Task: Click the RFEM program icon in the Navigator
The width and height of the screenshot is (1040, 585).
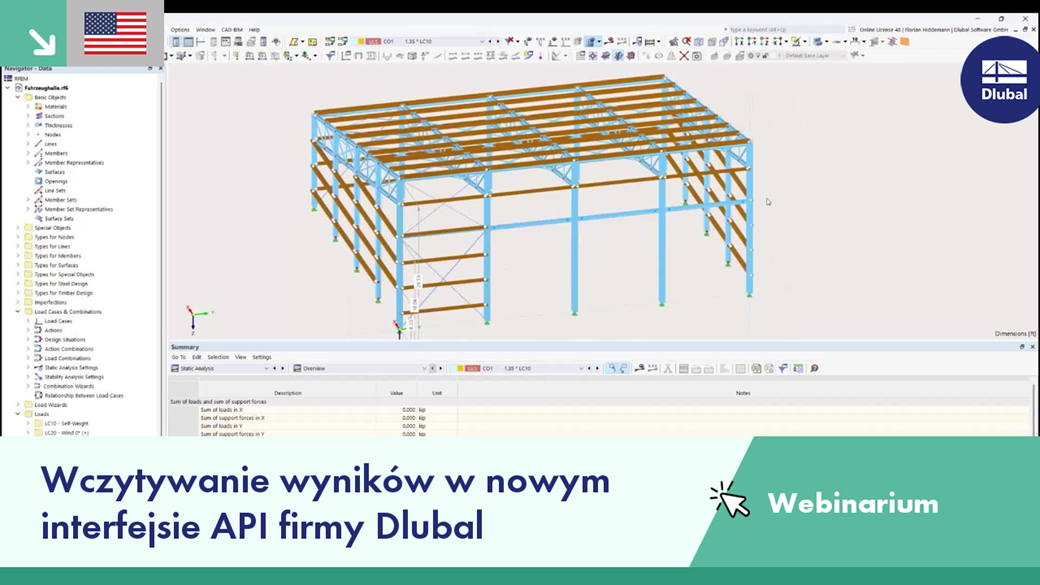Action: pos(8,78)
